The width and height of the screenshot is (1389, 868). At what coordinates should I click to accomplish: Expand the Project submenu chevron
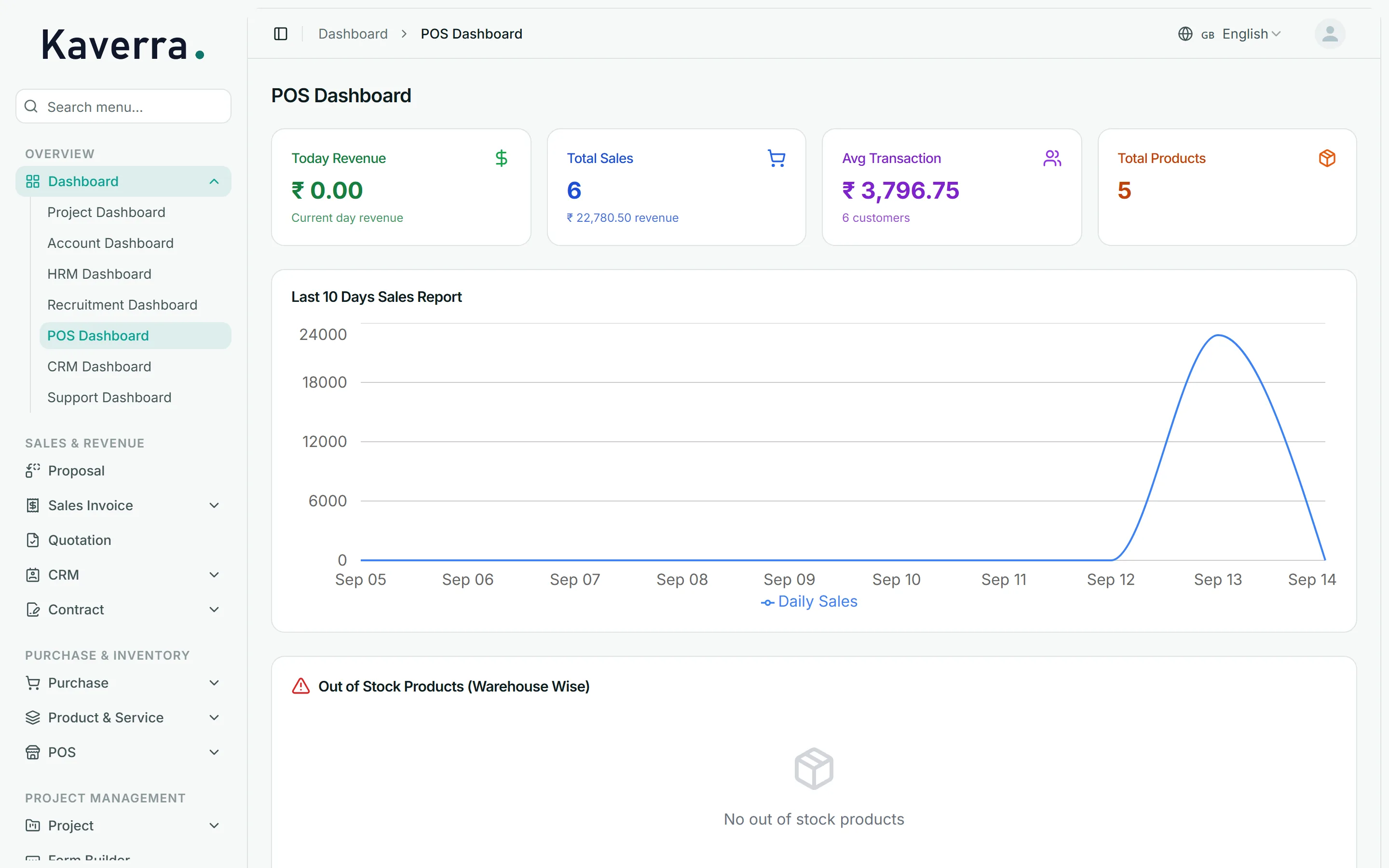tap(214, 826)
